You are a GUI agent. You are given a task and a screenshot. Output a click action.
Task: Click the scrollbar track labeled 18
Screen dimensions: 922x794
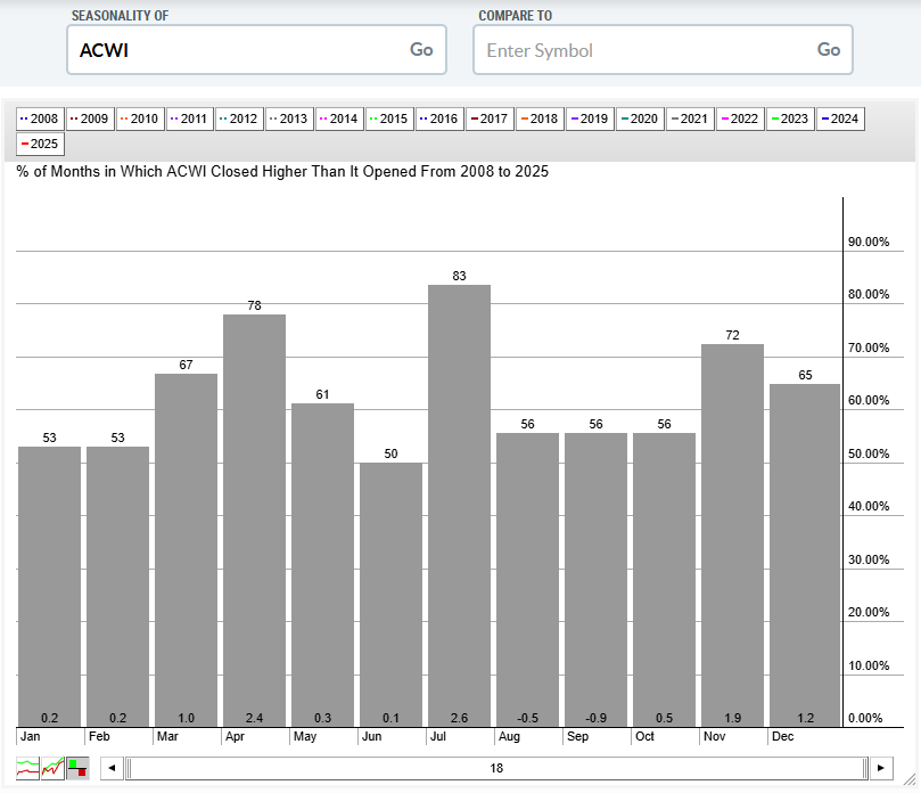[x=496, y=769]
